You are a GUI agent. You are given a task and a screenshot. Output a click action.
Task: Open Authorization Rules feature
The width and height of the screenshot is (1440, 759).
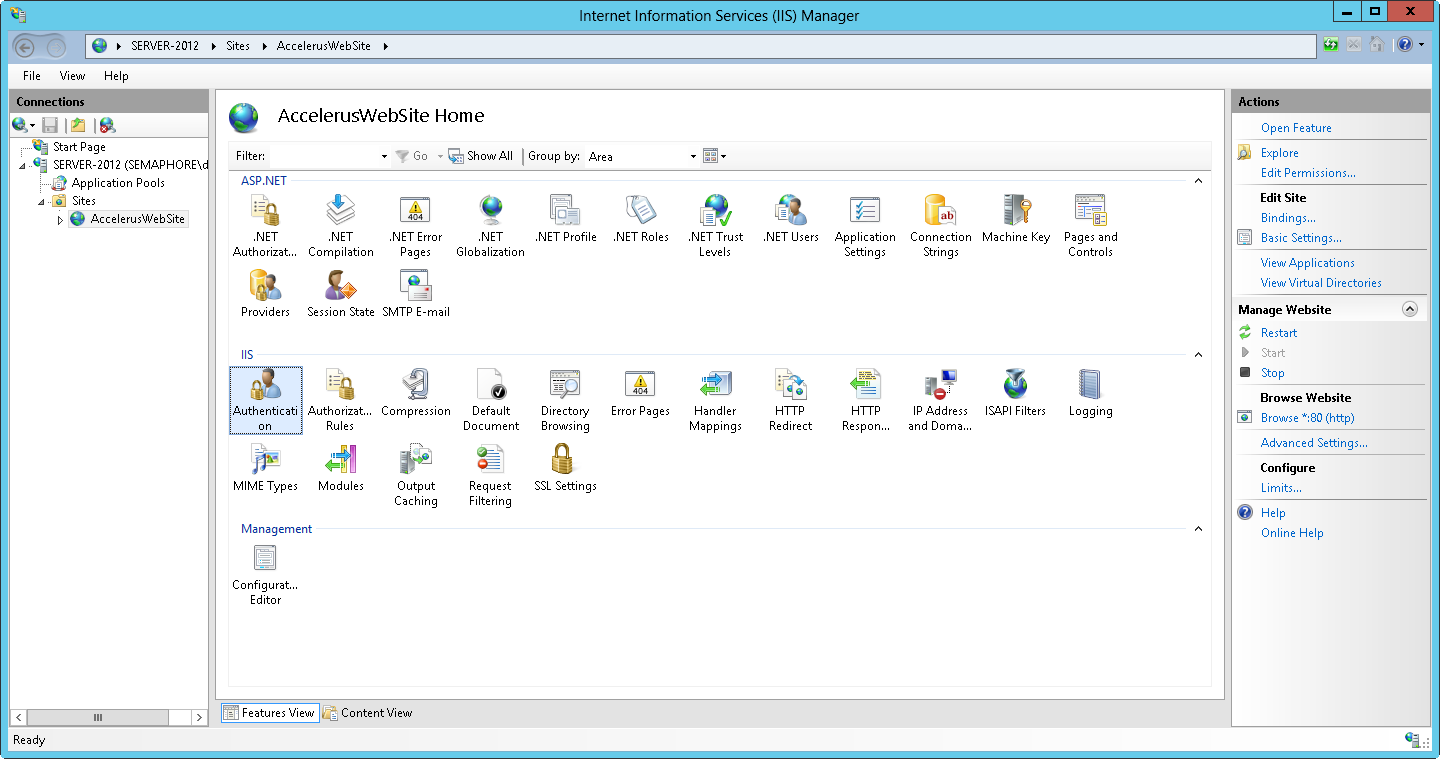[x=340, y=400]
